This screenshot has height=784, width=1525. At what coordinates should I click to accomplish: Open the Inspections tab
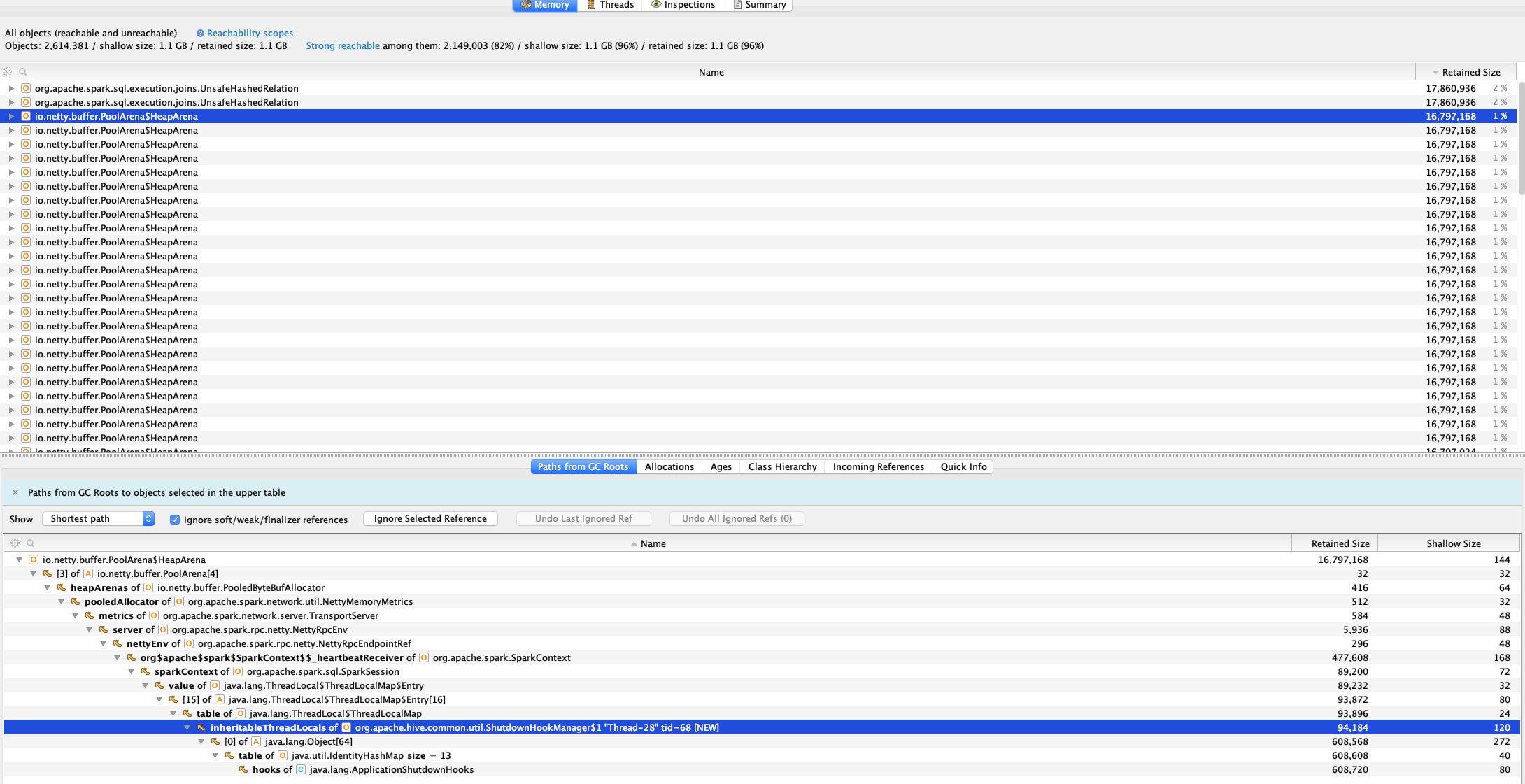point(683,5)
